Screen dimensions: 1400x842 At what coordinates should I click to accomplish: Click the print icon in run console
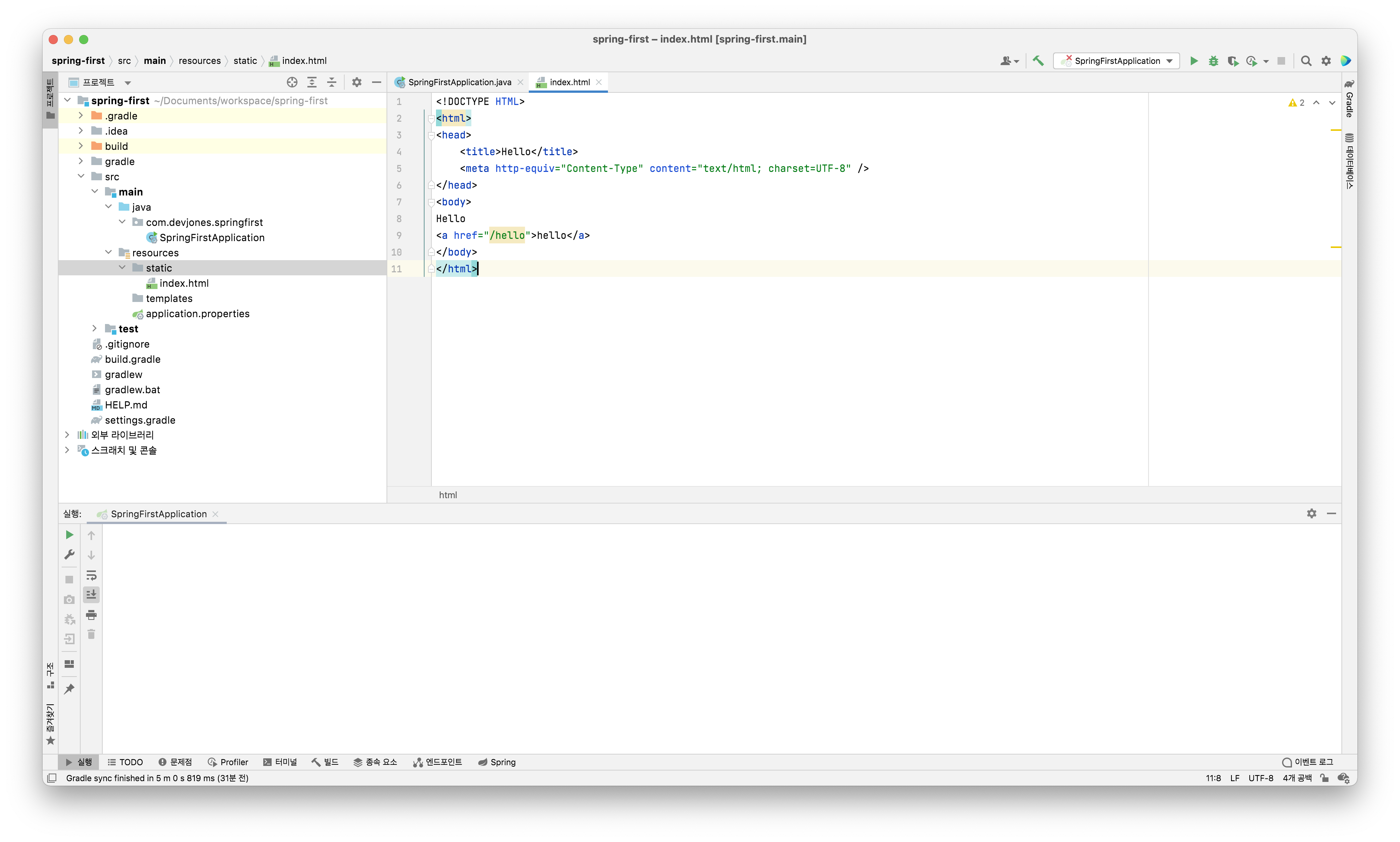click(91, 615)
